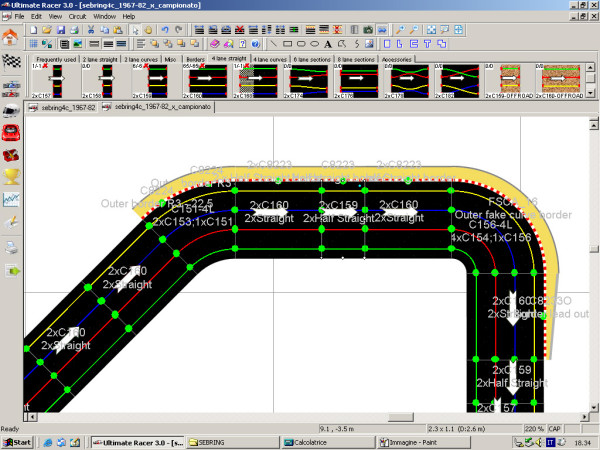The height and width of the screenshot is (450, 600).
Task: Click the Home house icon in sidebar
Action: tap(11, 36)
